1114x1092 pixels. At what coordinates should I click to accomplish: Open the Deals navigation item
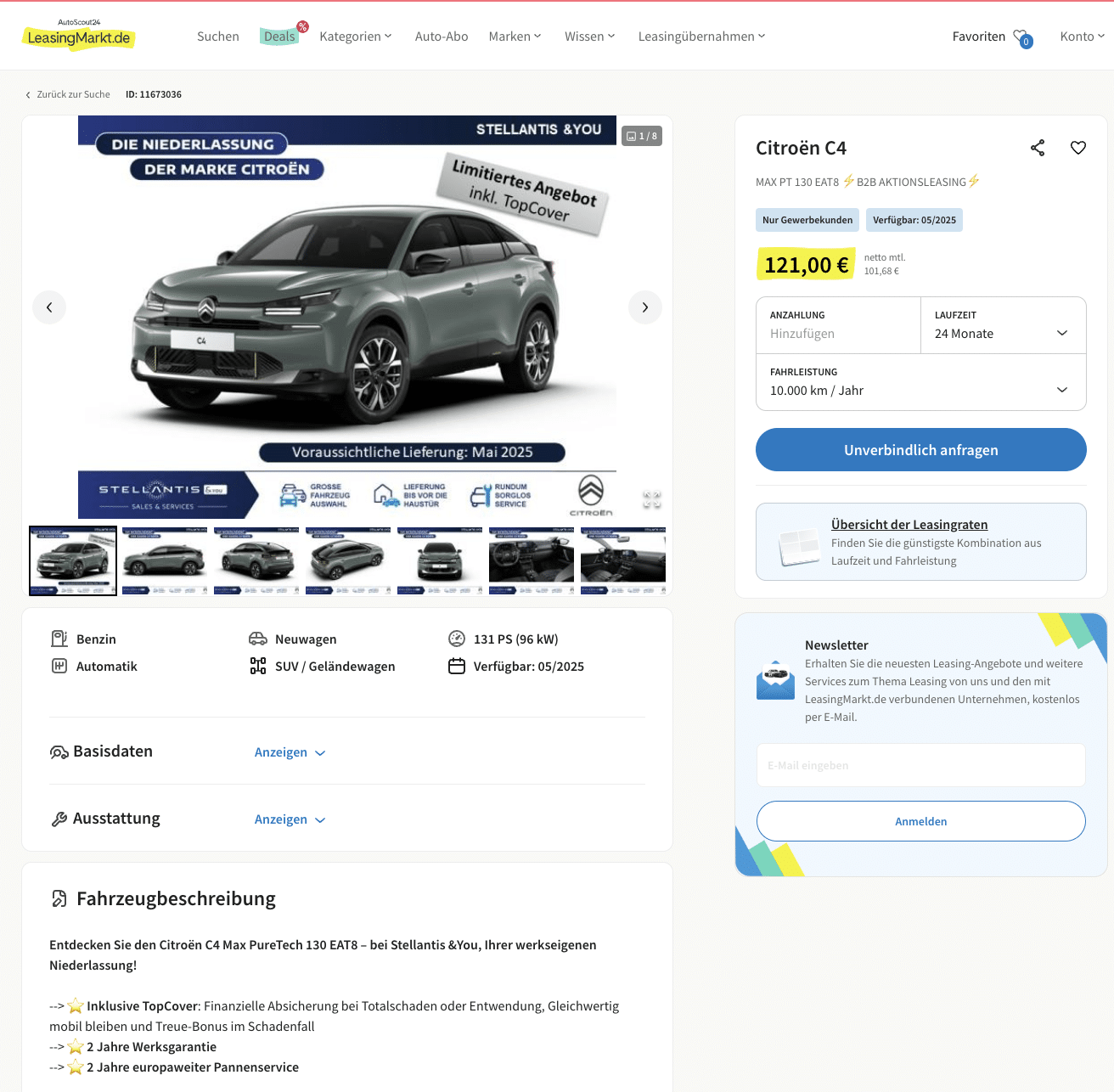point(279,37)
